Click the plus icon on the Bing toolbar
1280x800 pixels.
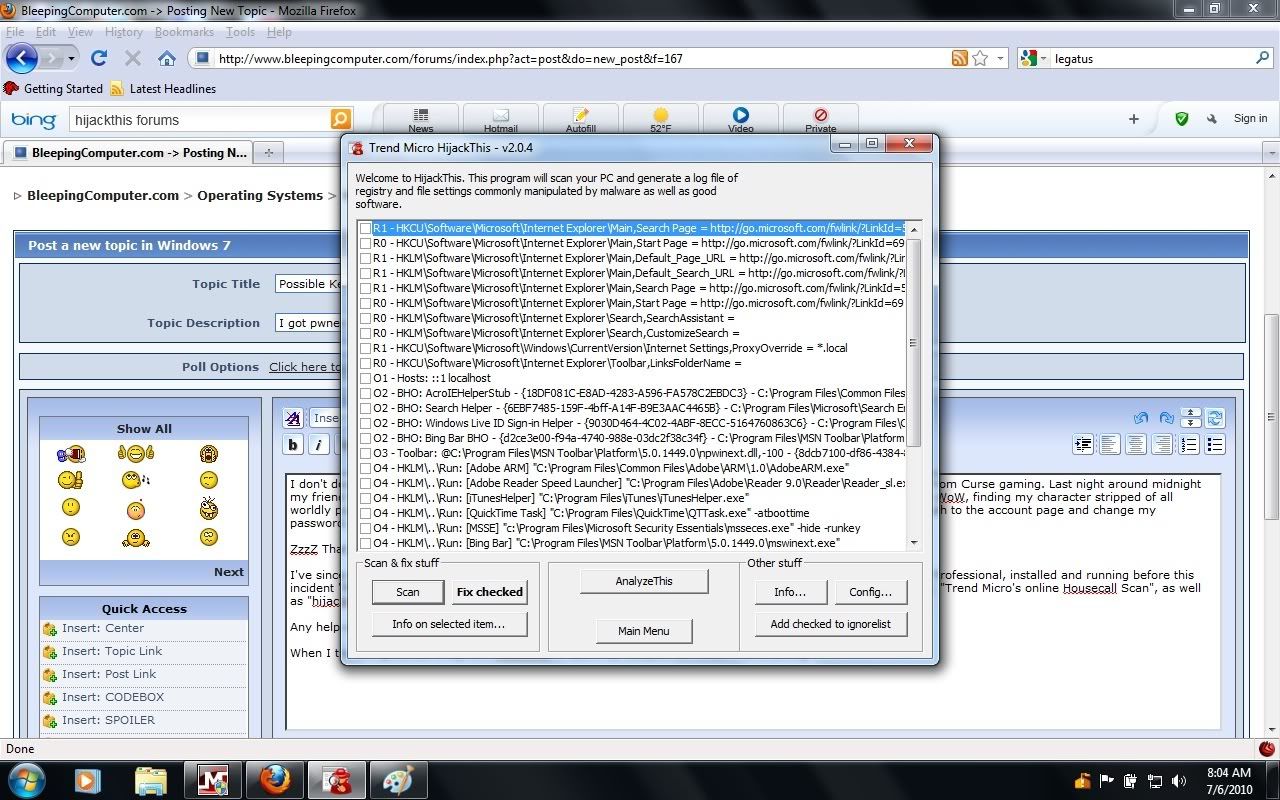pyautogui.click(x=1134, y=119)
